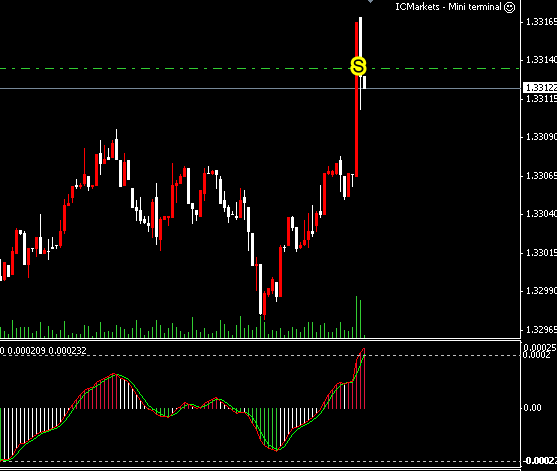
Task: Click the smiley face expert advisor icon
Action: click(509, 7)
